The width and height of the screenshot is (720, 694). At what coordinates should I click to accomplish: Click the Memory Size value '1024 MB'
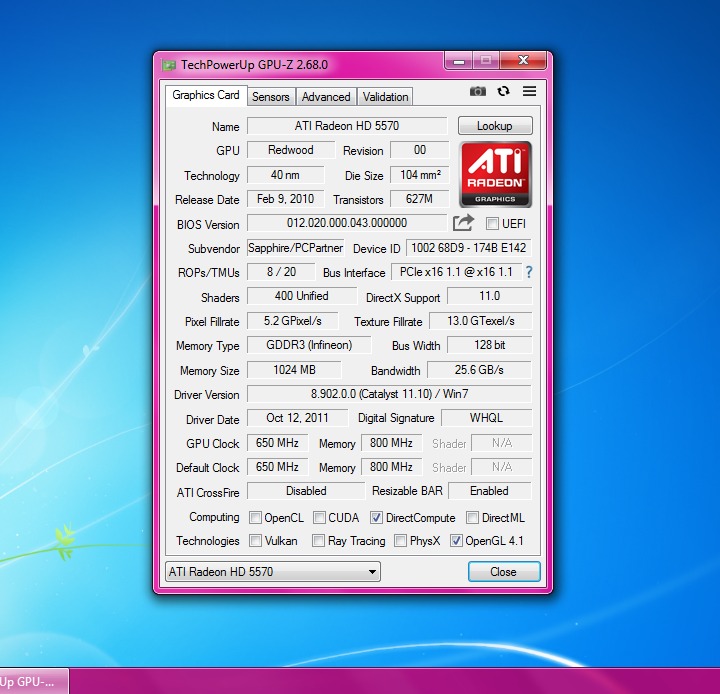click(294, 370)
